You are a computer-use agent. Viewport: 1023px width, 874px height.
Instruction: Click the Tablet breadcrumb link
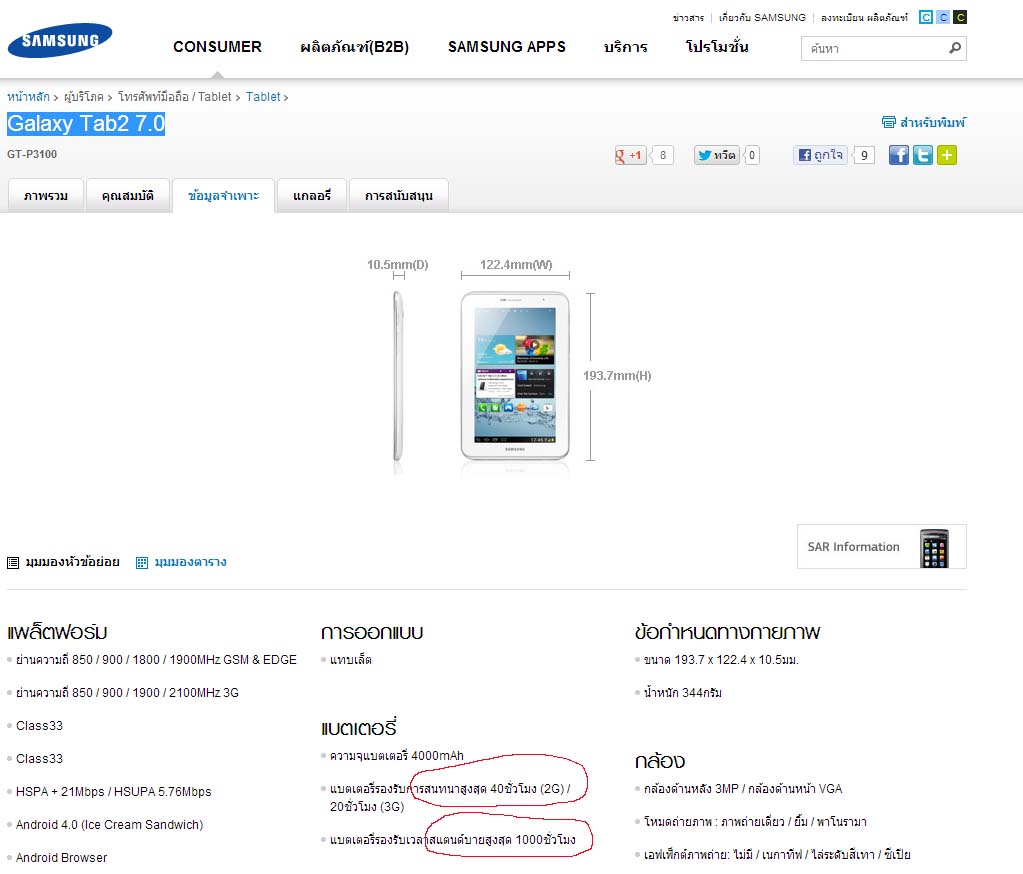[263, 97]
